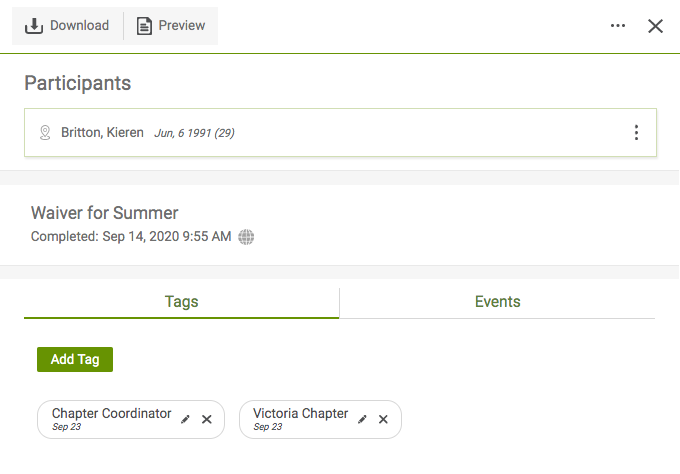680x474 pixels.
Task: Click the Victoria Chapter tag label
Action: [x=300, y=414]
